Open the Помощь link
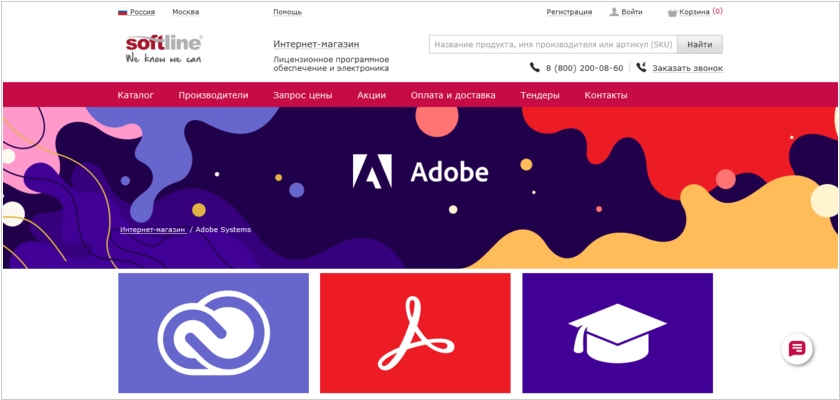 tap(288, 12)
